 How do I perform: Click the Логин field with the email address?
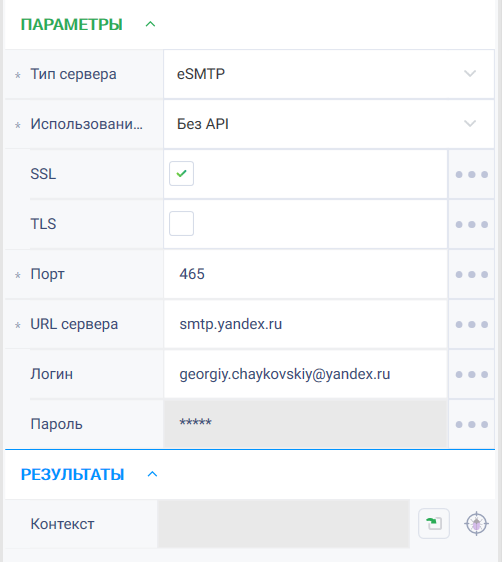click(306, 374)
